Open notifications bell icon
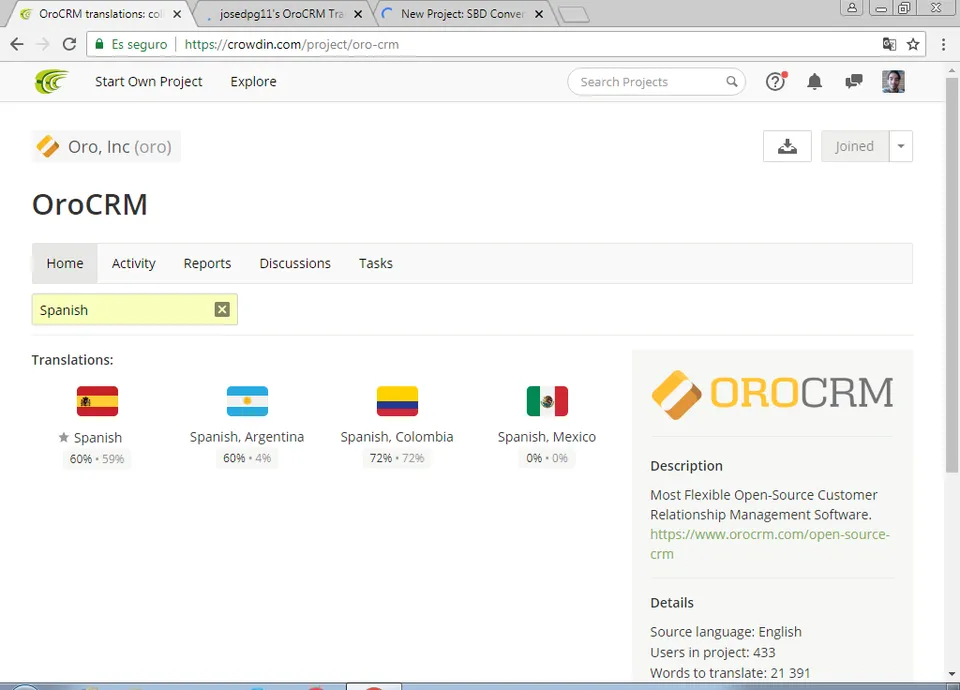 [814, 81]
